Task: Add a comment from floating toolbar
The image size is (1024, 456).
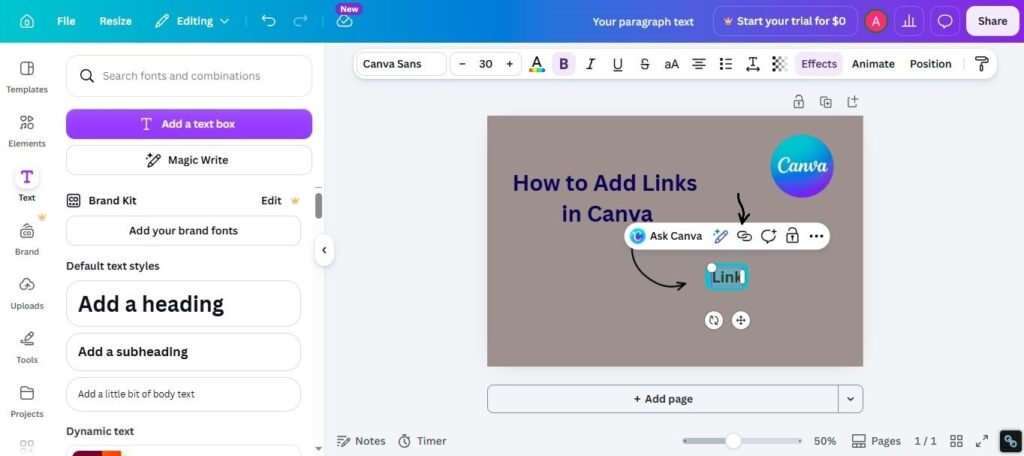Action: pos(768,236)
